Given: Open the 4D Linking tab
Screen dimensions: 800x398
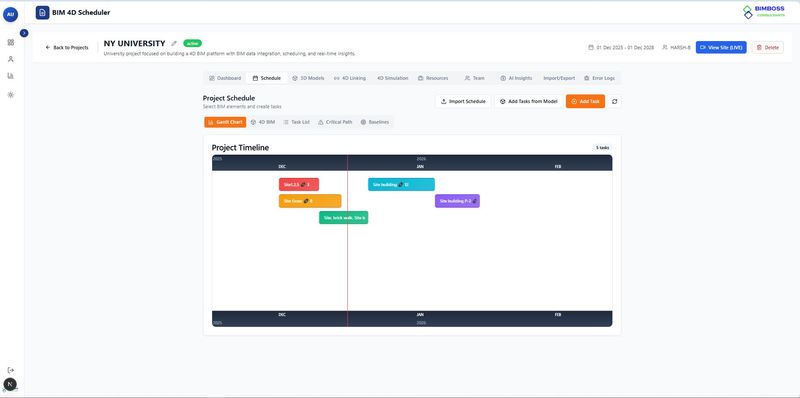Looking at the screenshot, I should click(x=350, y=78).
